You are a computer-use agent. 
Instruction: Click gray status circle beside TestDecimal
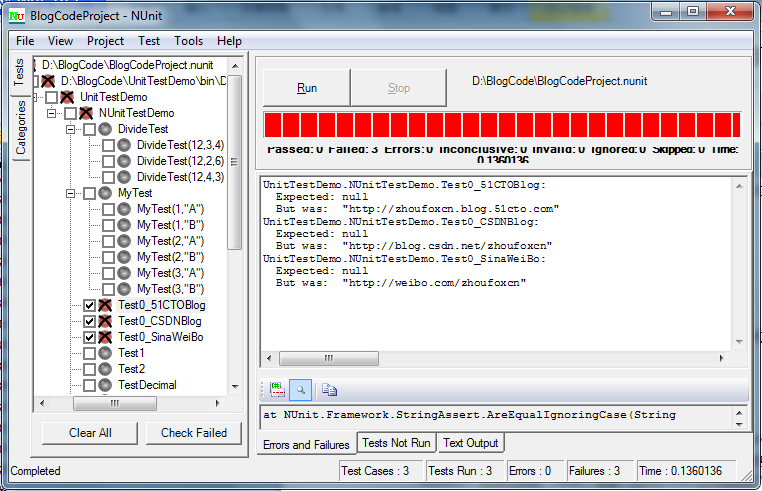(105, 386)
